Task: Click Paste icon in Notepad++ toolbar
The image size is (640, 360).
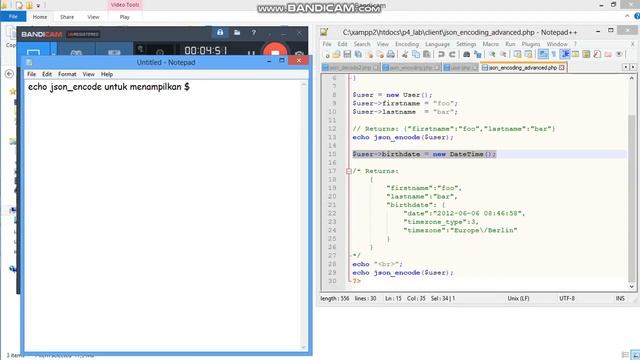Action: tap(427, 54)
